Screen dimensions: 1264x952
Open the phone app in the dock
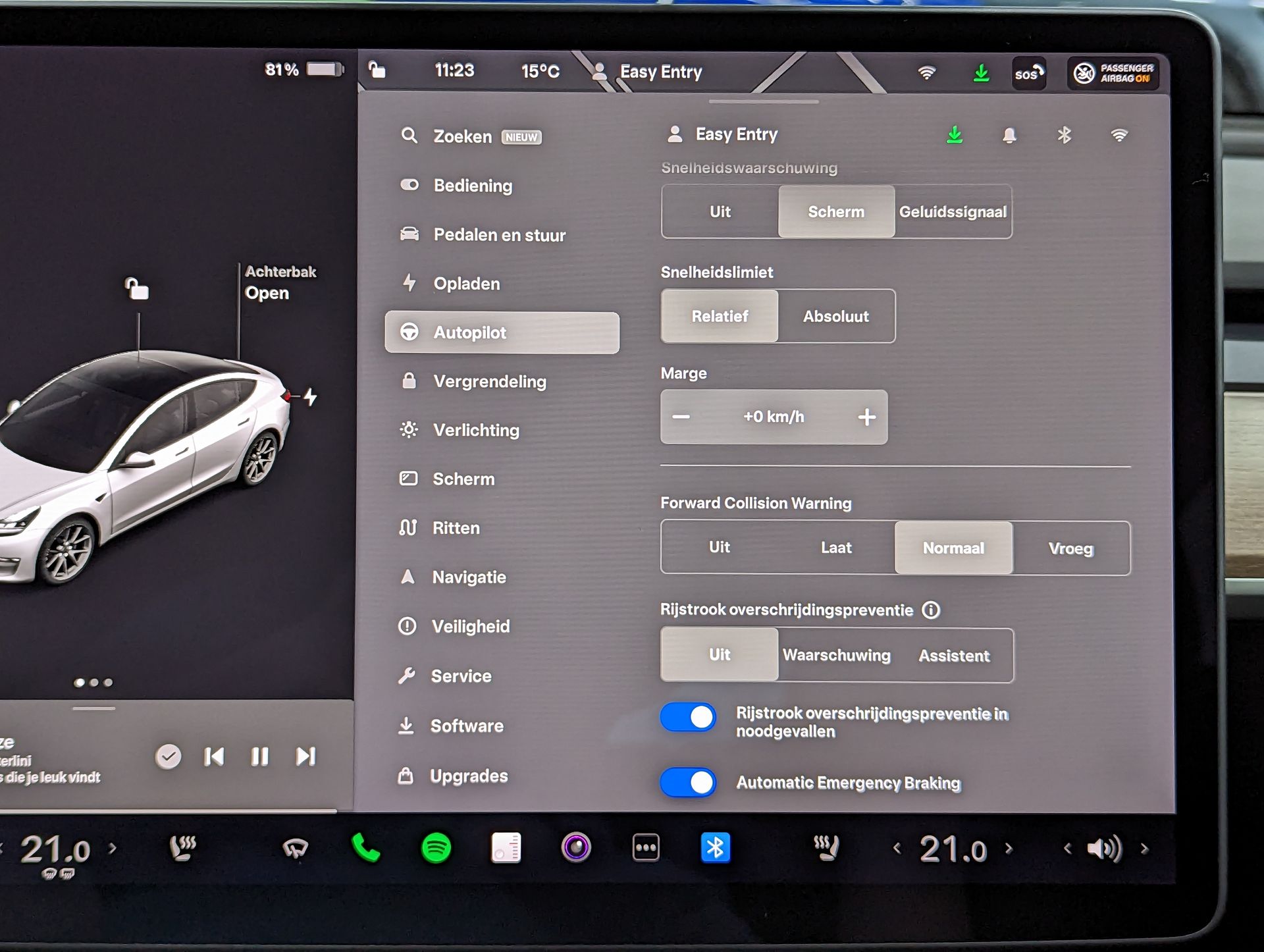(x=365, y=848)
